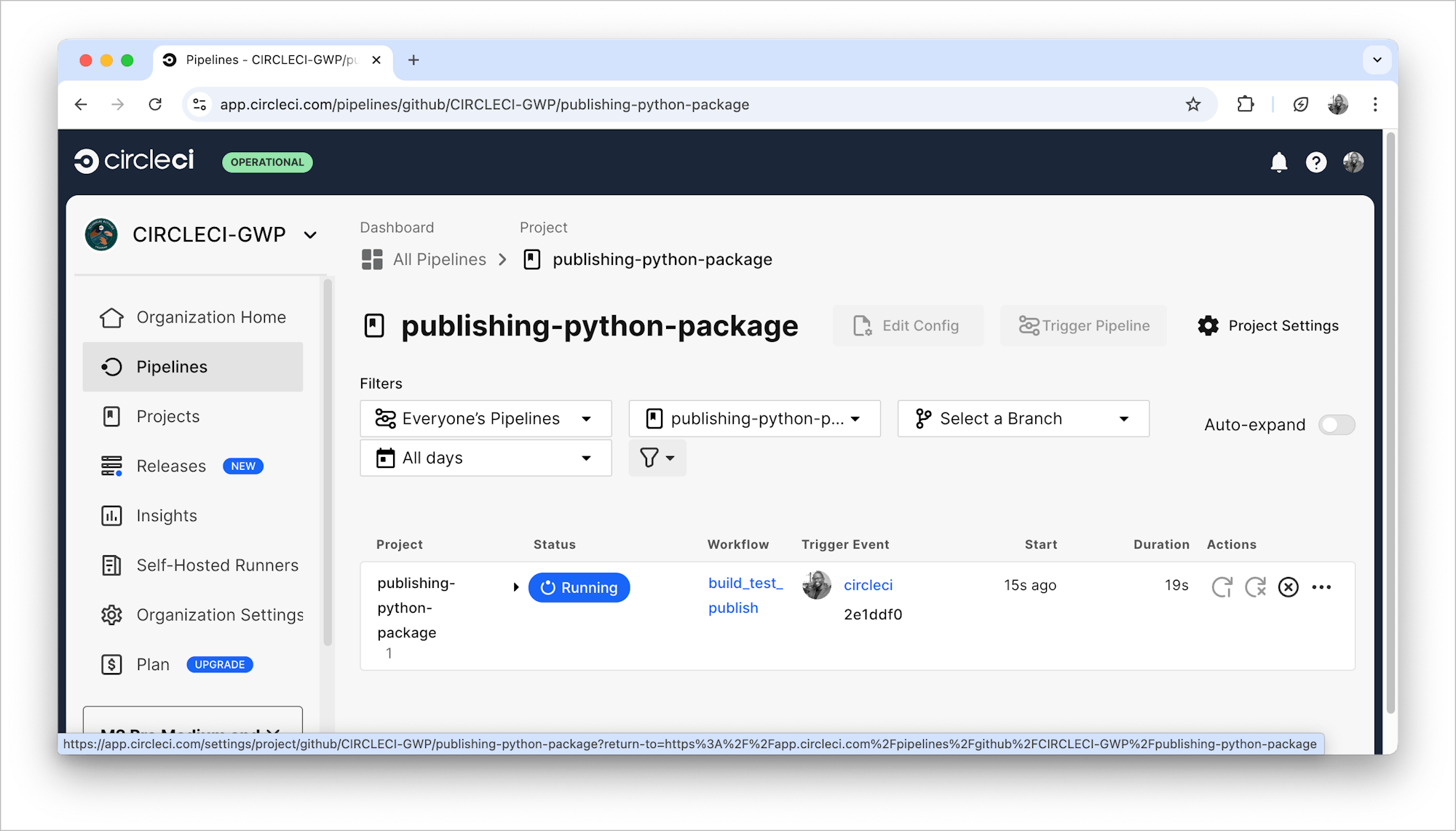Click the page's vertical scrollbar
This screenshot has height=831, width=1456.
coord(1390,422)
